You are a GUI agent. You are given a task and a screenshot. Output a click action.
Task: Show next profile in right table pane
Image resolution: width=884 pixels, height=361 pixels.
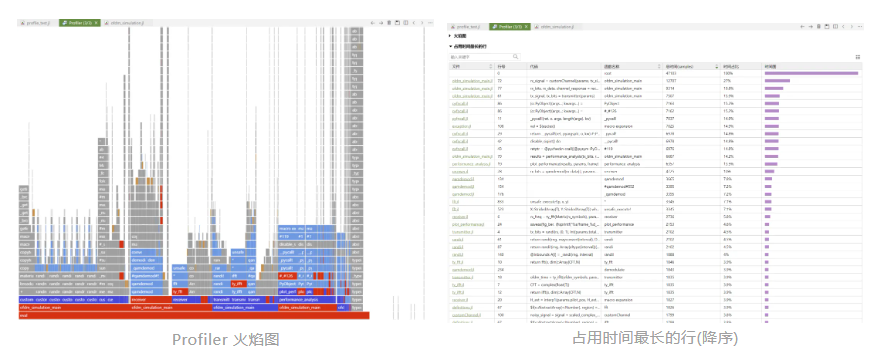(852, 27)
